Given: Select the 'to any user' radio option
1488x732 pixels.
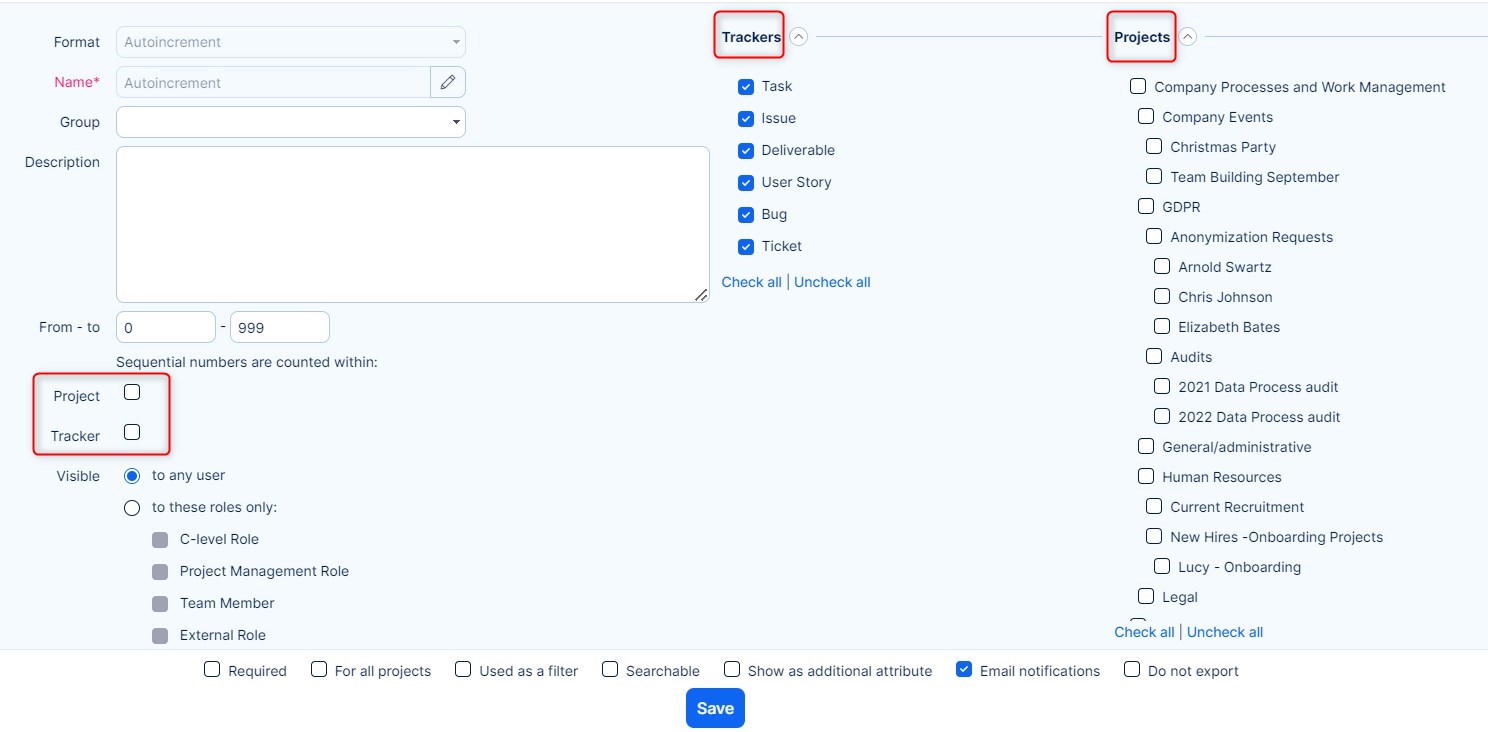Looking at the screenshot, I should (x=132, y=476).
